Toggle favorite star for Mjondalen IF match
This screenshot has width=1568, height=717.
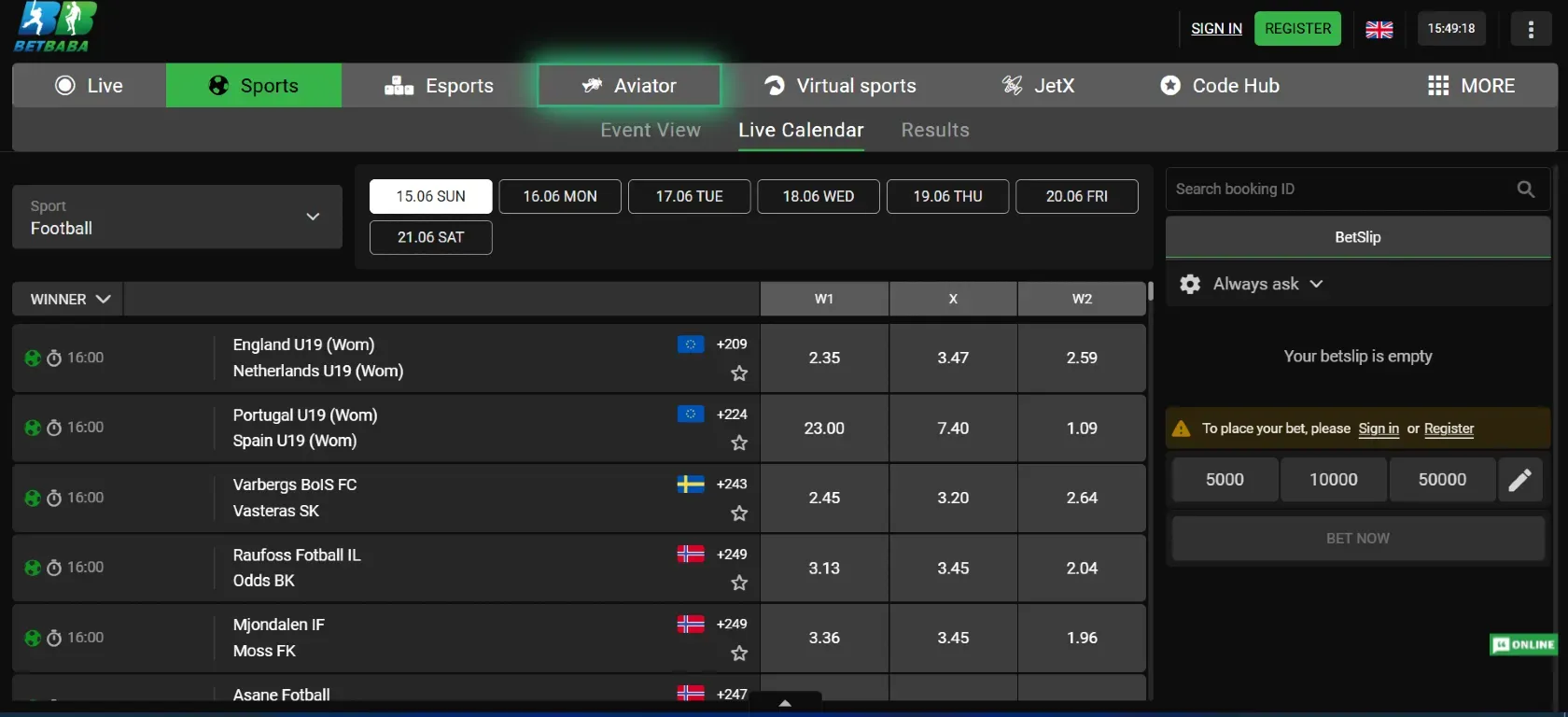click(739, 653)
